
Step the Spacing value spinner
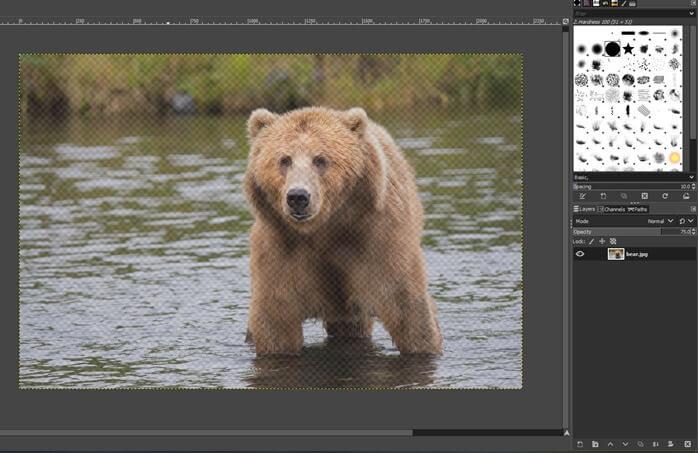[x=694, y=187]
